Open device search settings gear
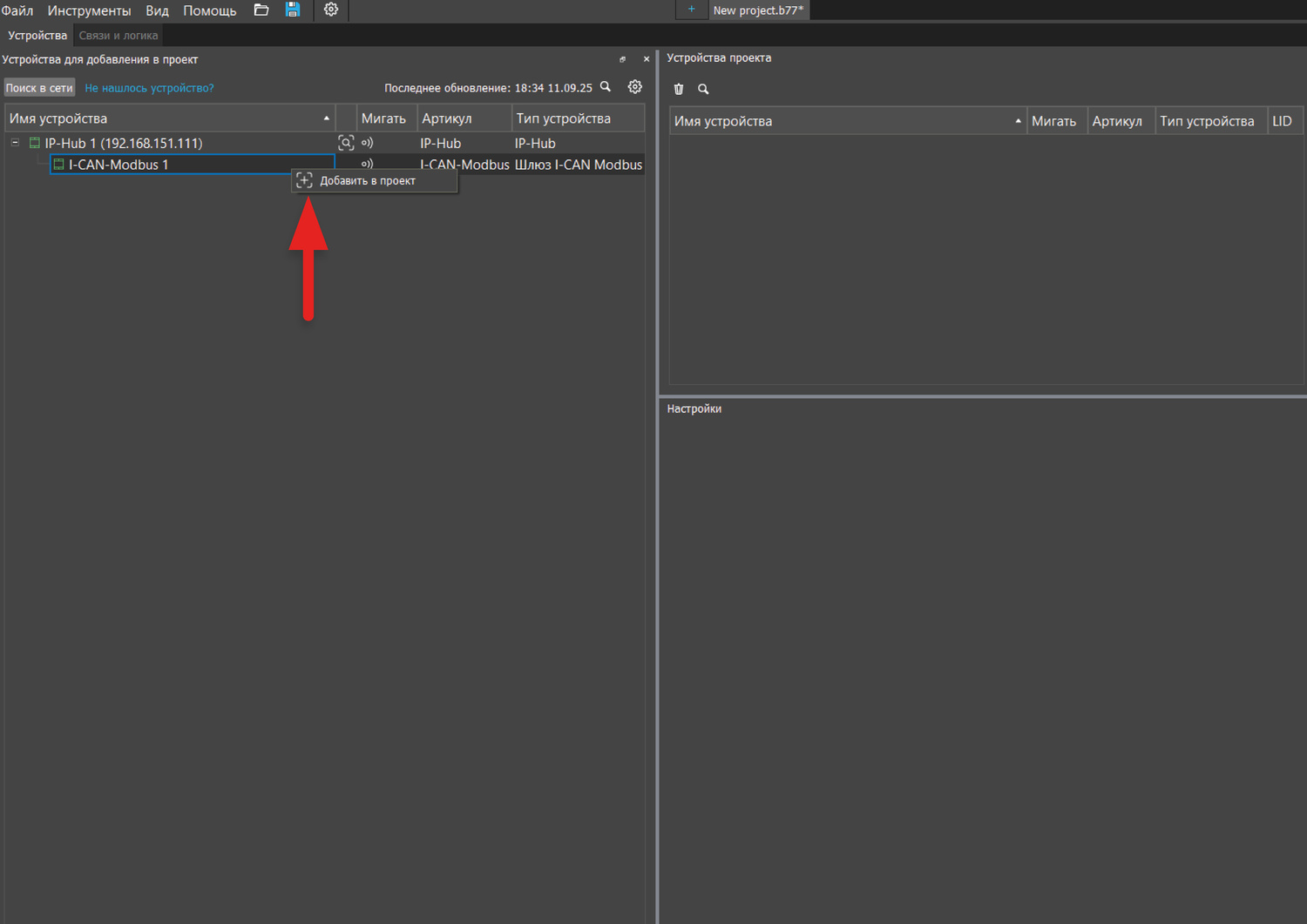Viewport: 1307px width, 924px height. click(635, 87)
